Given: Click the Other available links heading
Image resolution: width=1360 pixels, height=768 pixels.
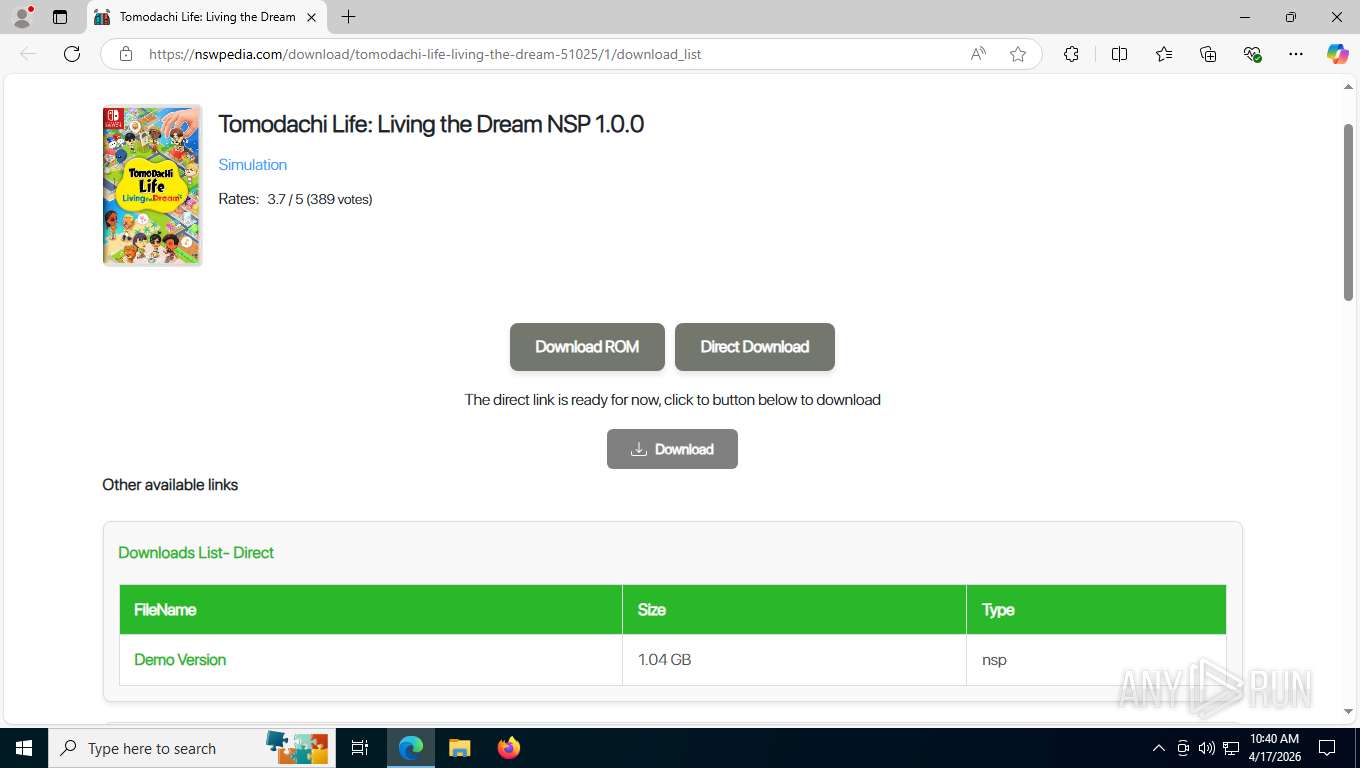Looking at the screenshot, I should coord(170,485).
